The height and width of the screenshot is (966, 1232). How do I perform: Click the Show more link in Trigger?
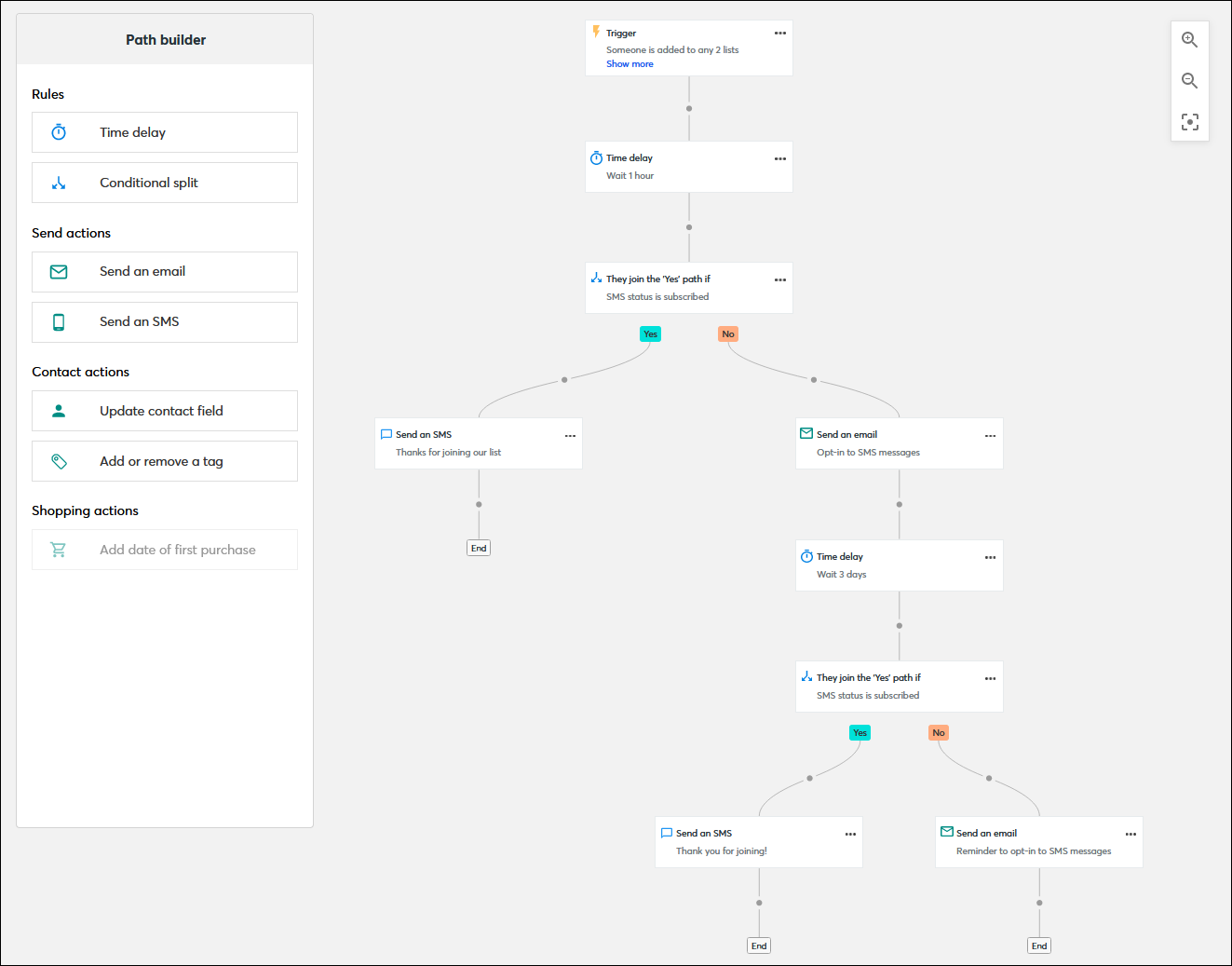tap(630, 64)
